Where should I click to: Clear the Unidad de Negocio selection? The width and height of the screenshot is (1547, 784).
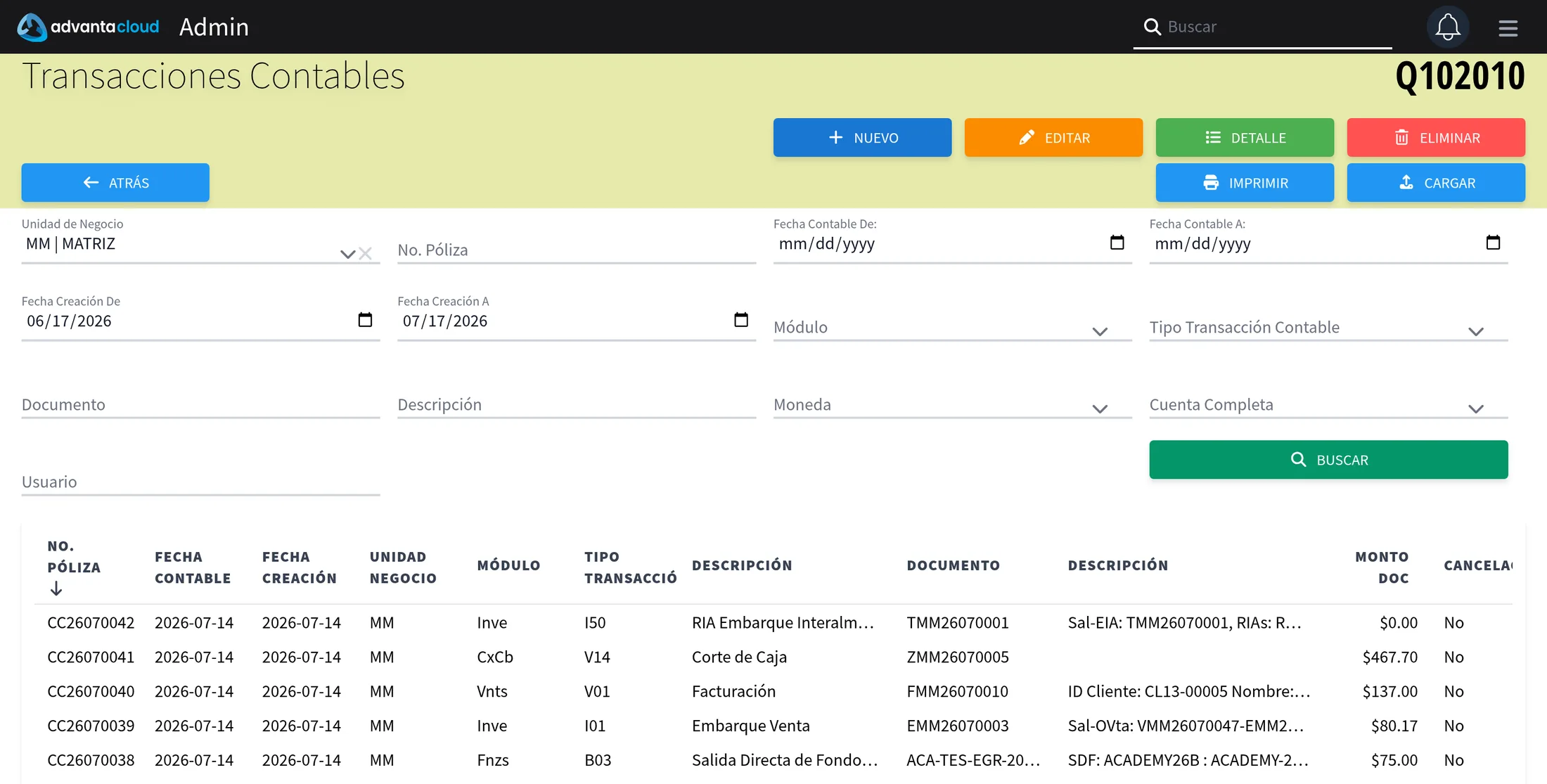[365, 254]
